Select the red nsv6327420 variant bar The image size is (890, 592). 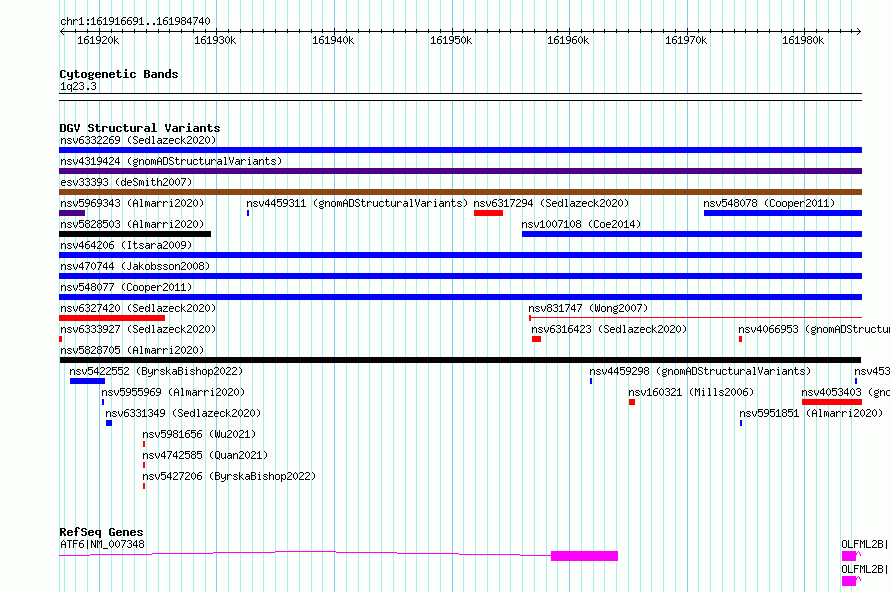coord(112,318)
